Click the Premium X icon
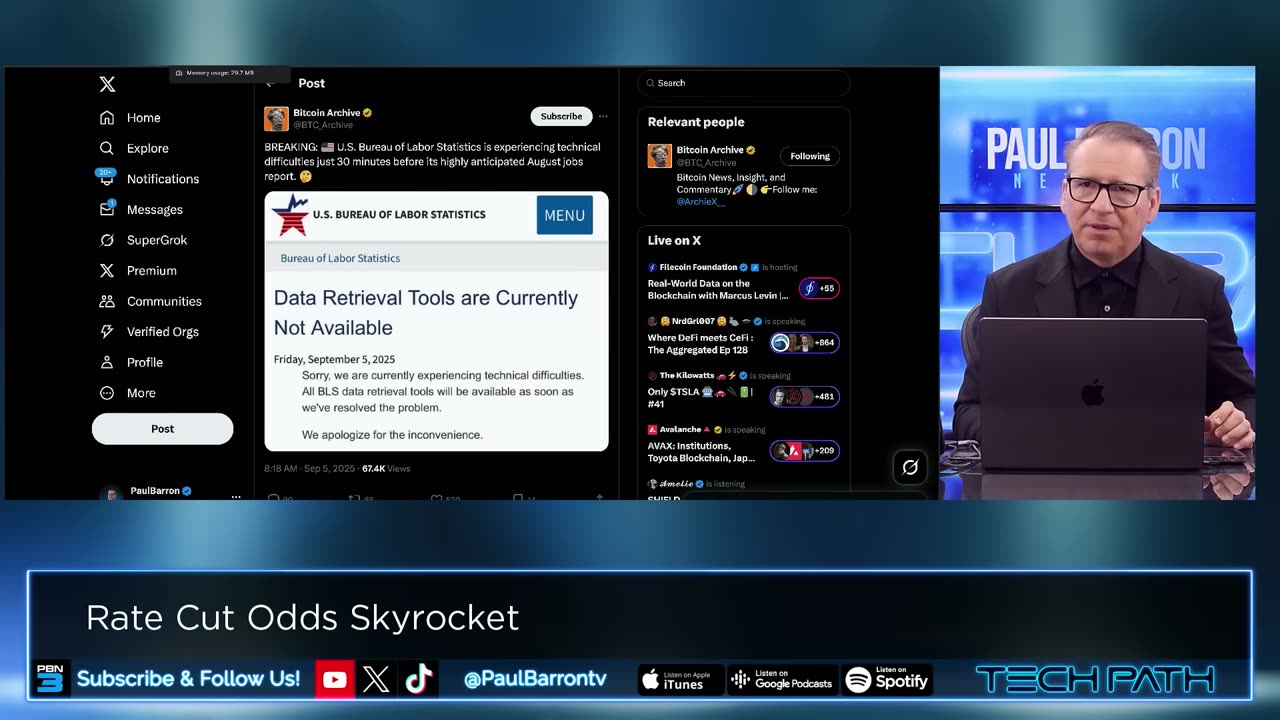Screen dimensions: 1280x720 click(107, 271)
